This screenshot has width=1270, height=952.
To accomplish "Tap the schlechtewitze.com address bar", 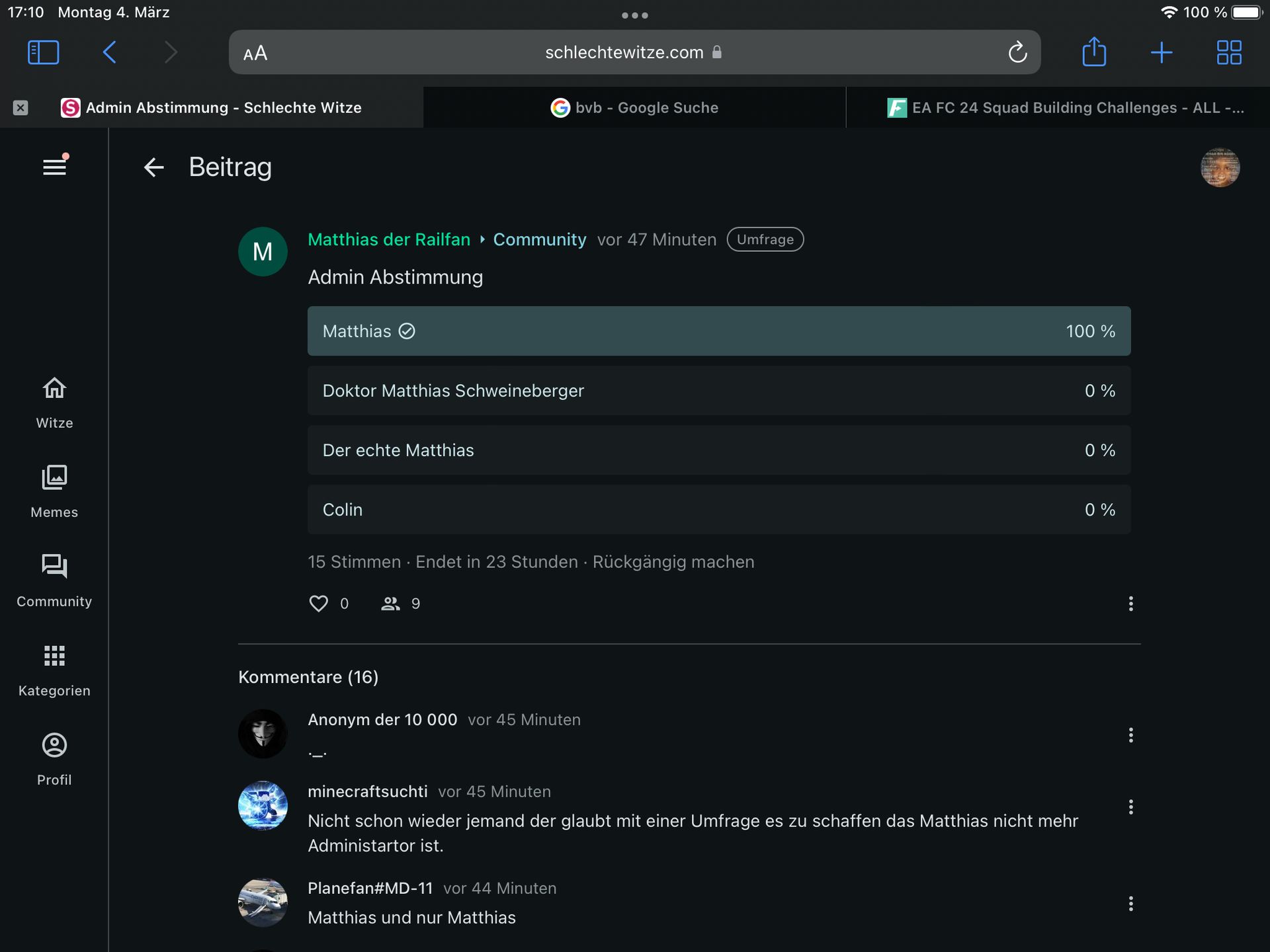I will tap(623, 52).
